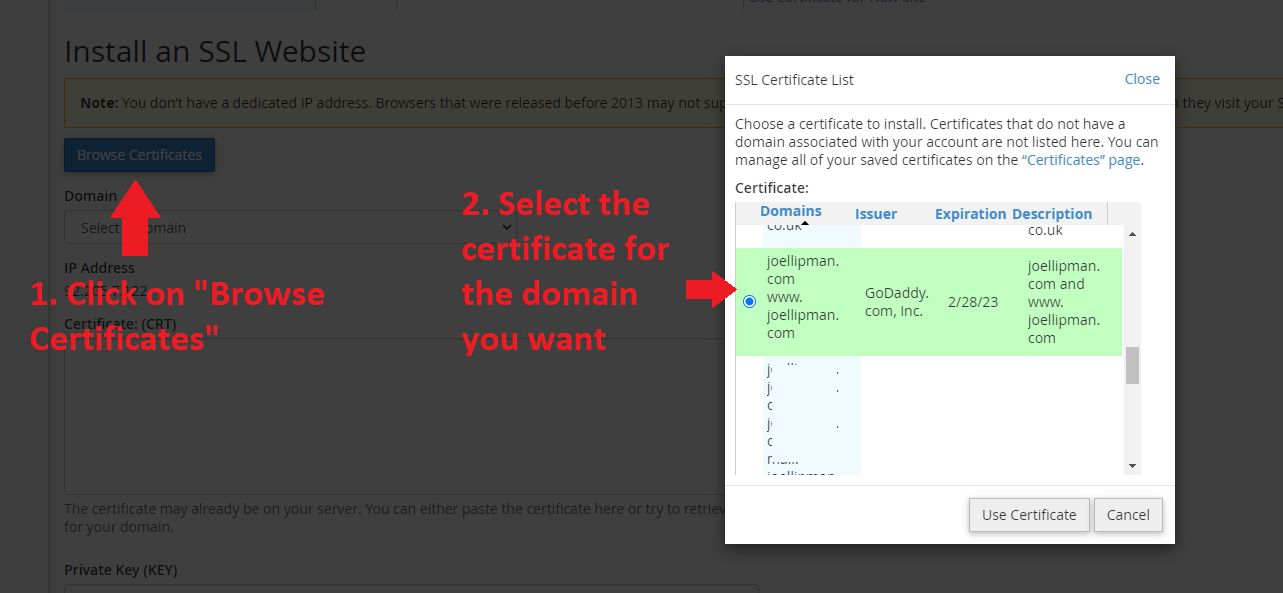Cancel the SSL Certificate List dialog

tap(1127, 515)
